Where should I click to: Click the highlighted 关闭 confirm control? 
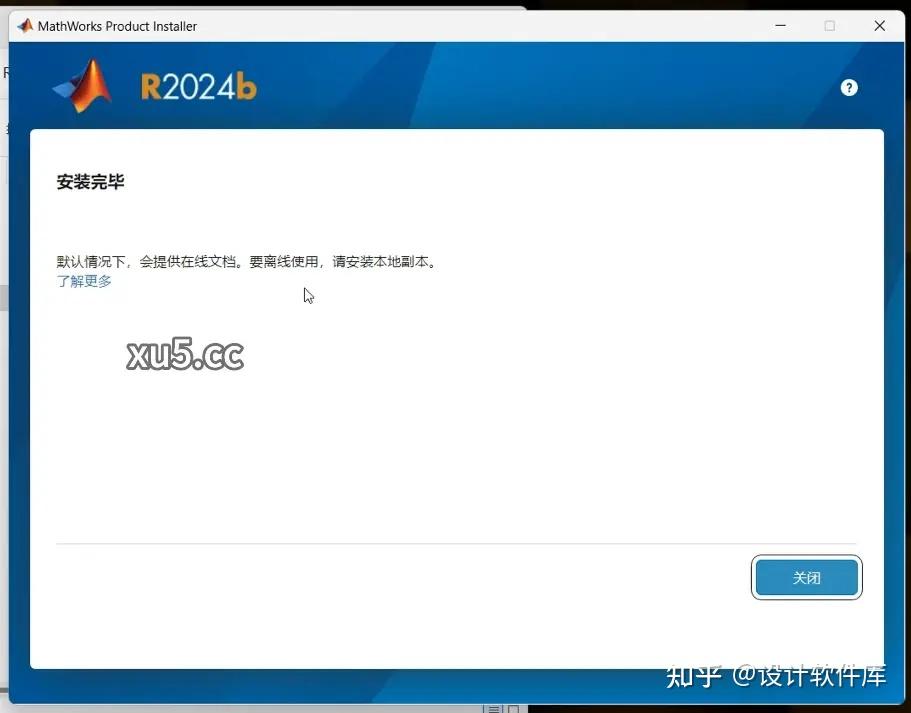coord(806,577)
